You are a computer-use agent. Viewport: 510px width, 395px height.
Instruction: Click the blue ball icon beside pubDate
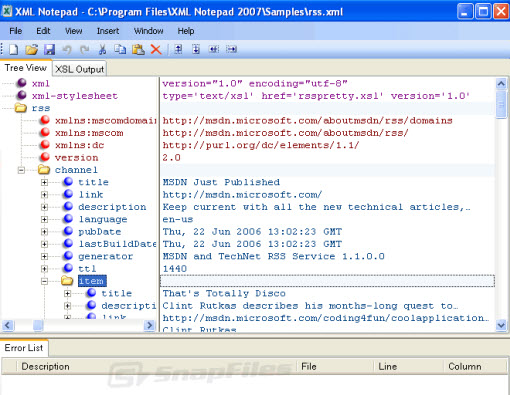coord(68,231)
